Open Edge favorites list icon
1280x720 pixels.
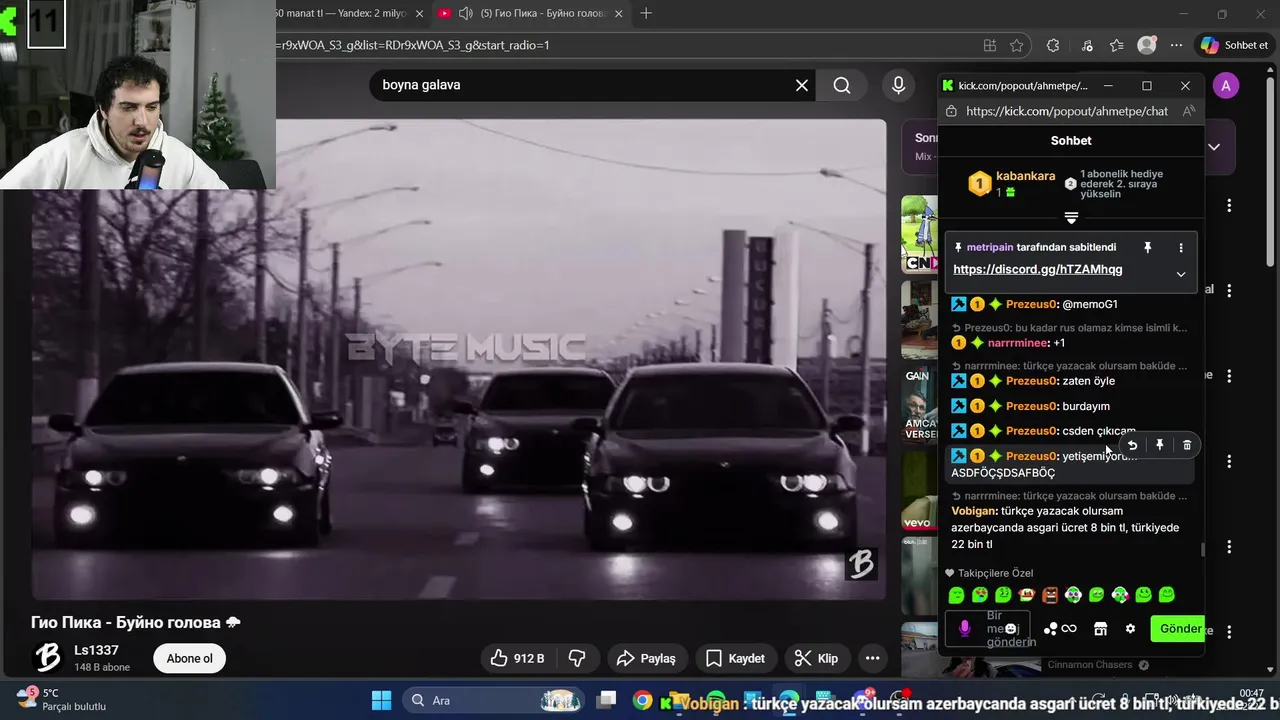[1117, 45]
